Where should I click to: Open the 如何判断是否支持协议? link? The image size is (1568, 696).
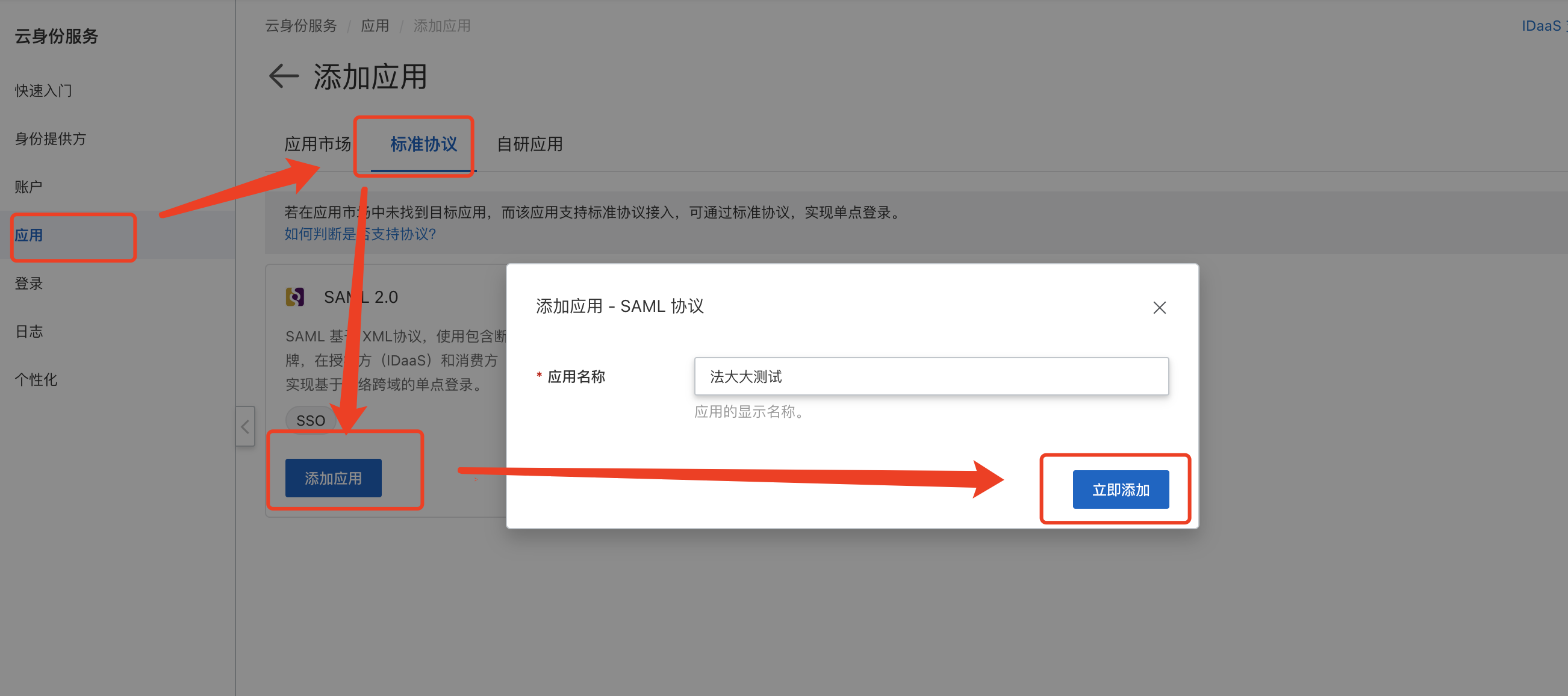tap(360, 234)
